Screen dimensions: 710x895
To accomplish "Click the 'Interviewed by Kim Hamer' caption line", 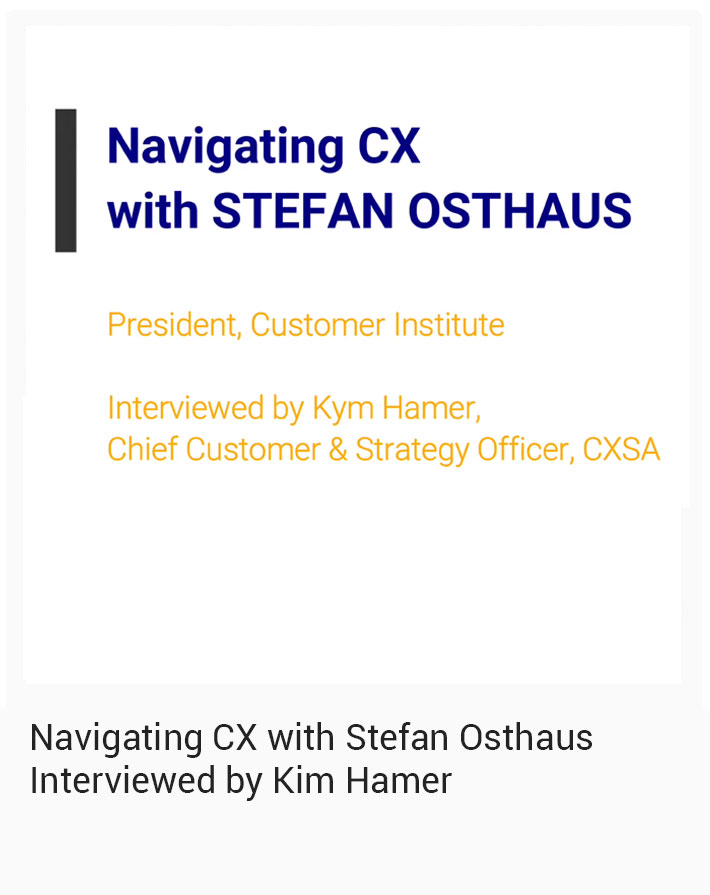I will point(240,781).
